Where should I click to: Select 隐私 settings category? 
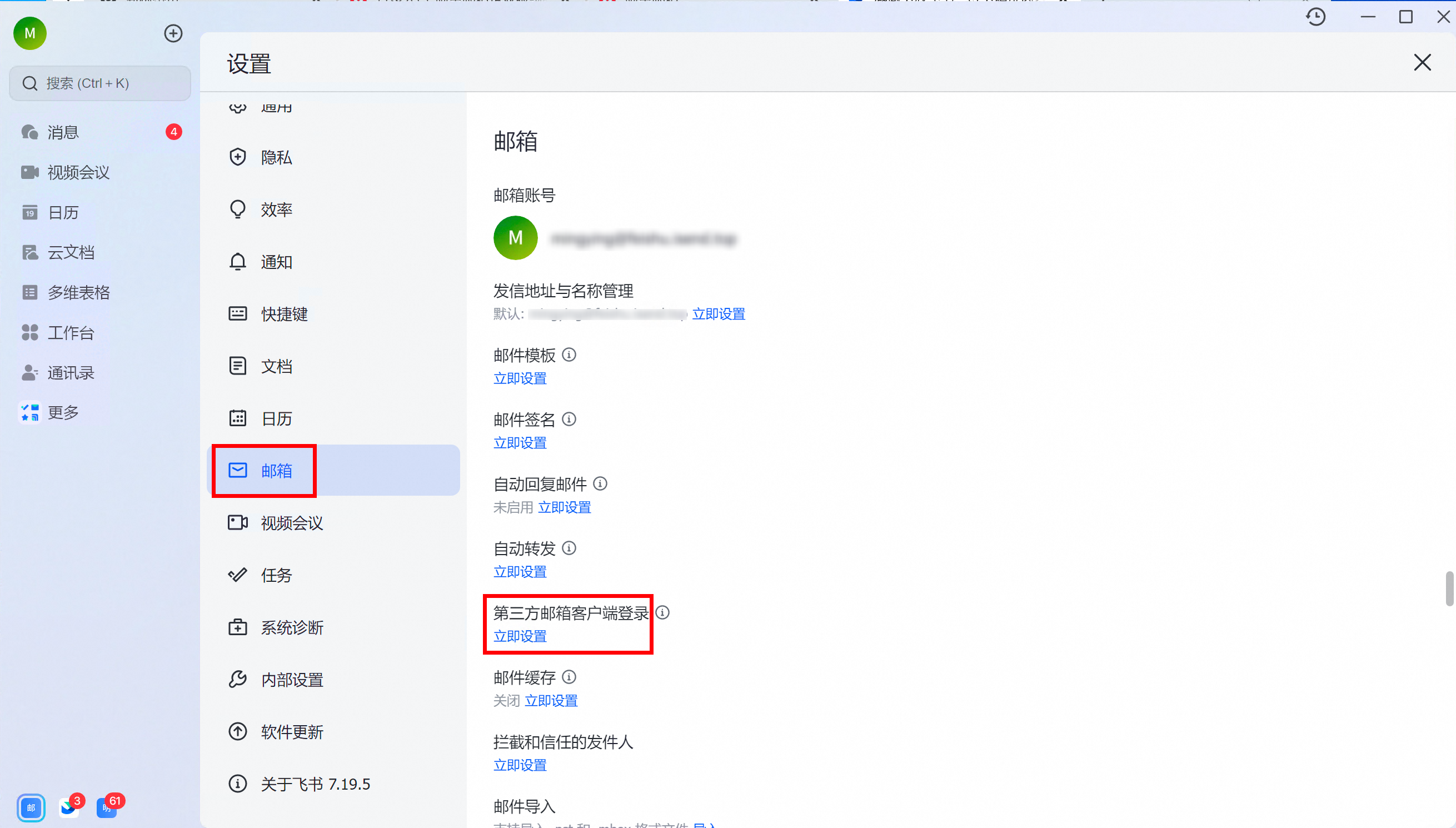coord(276,157)
